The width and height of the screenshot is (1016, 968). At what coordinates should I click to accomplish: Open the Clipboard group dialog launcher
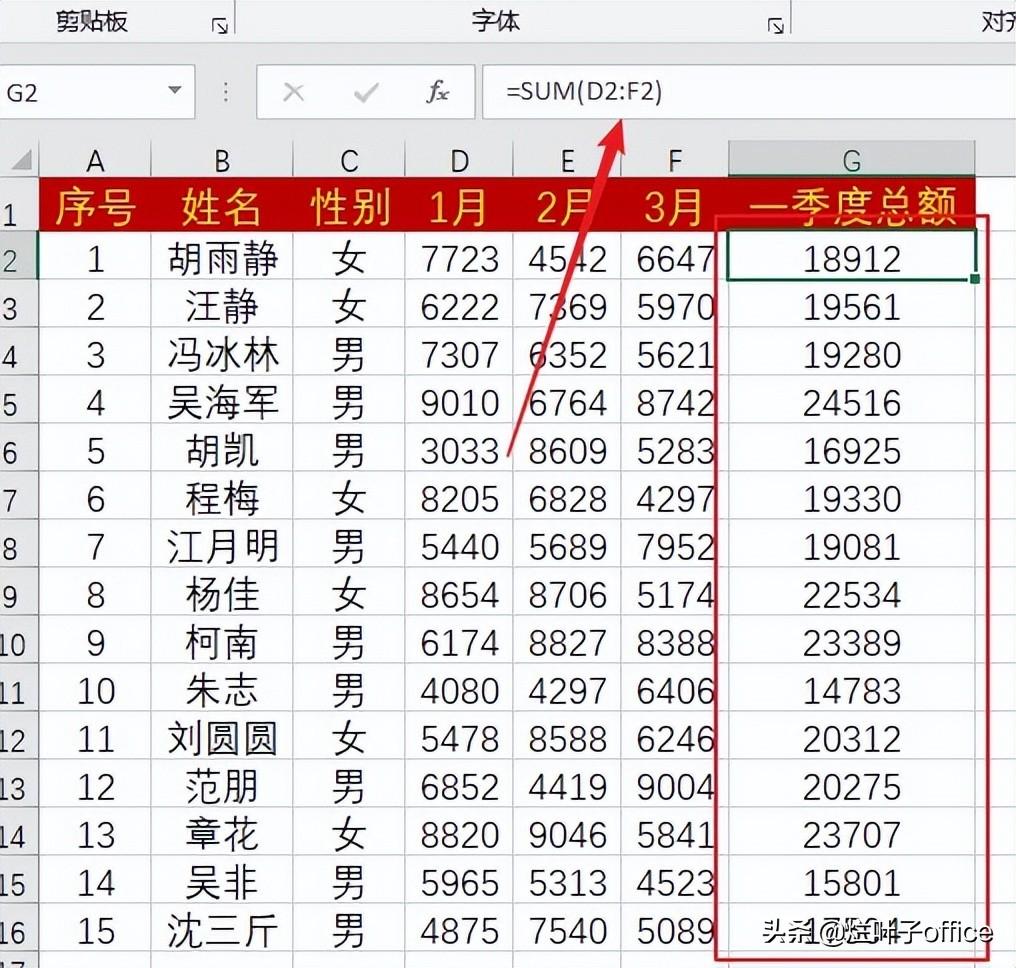[x=220, y=26]
